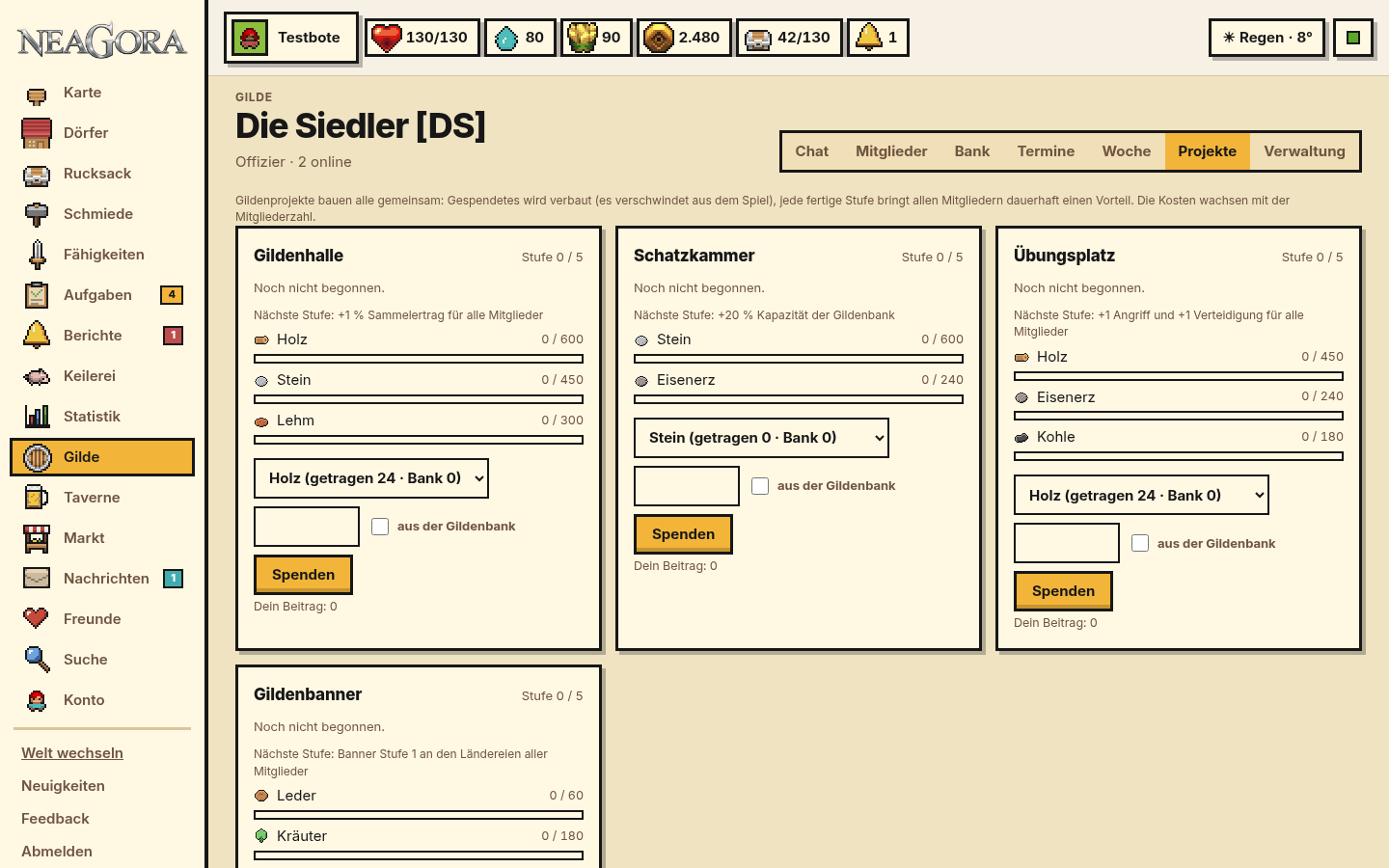Viewport: 1389px width, 868px height.
Task: Follow the 'Welt wechseln' link
Action: (72, 753)
